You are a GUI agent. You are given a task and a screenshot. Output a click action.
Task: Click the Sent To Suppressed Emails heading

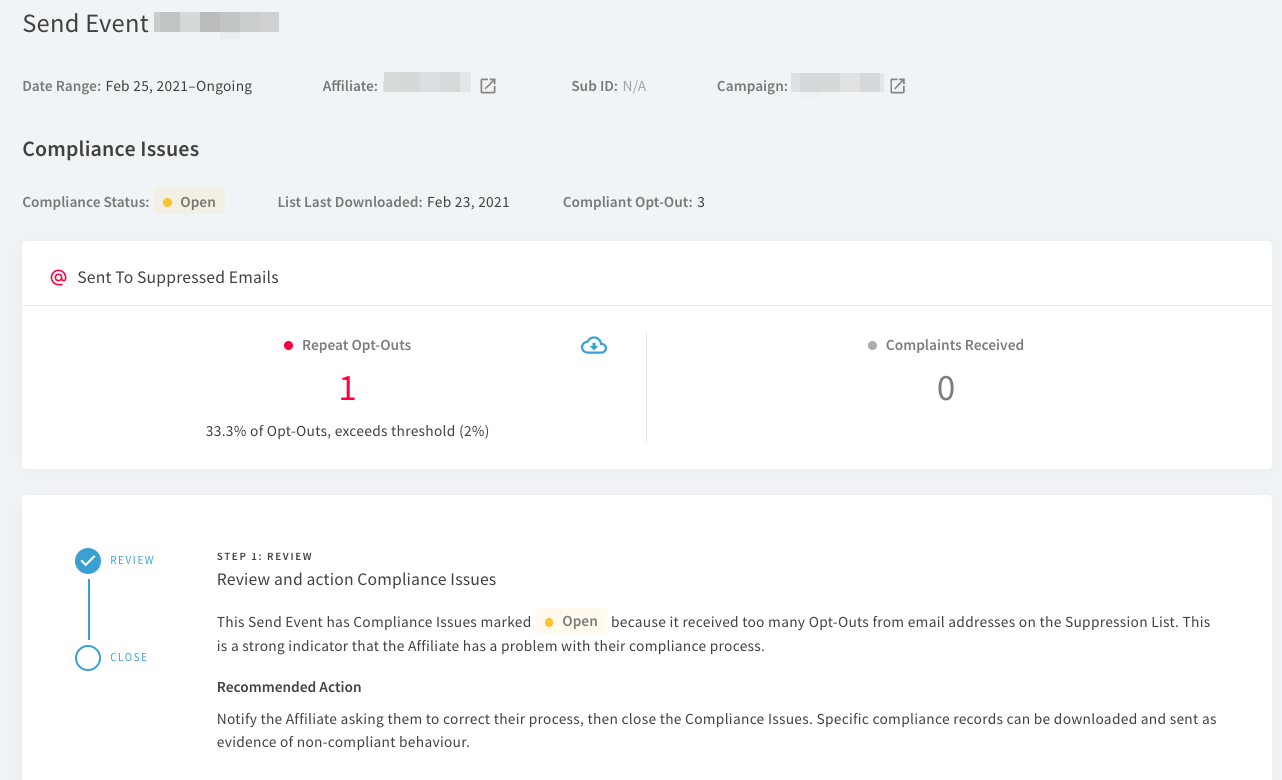[x=178, y=277]
